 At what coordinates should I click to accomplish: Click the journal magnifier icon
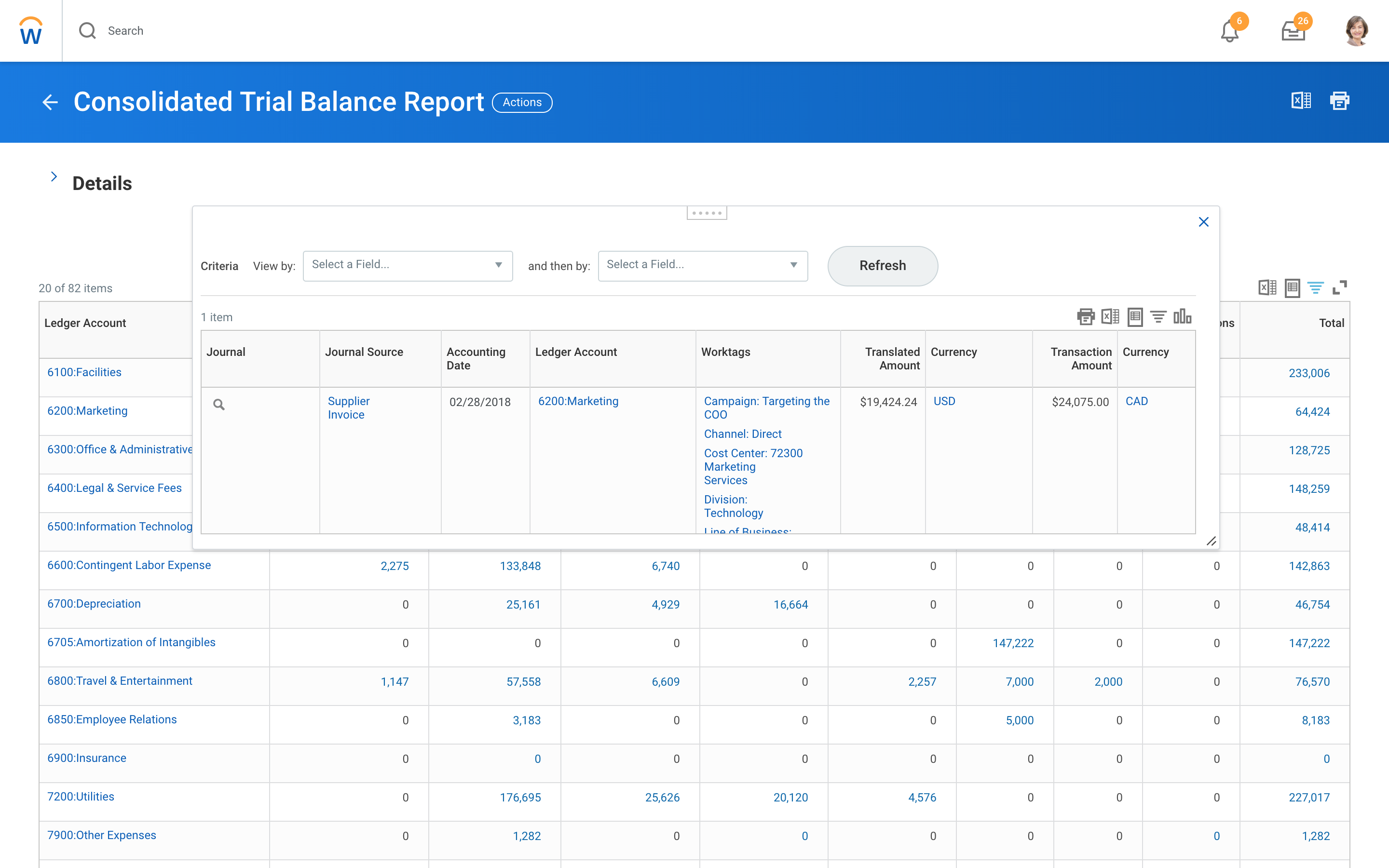[x=218, y=405]
